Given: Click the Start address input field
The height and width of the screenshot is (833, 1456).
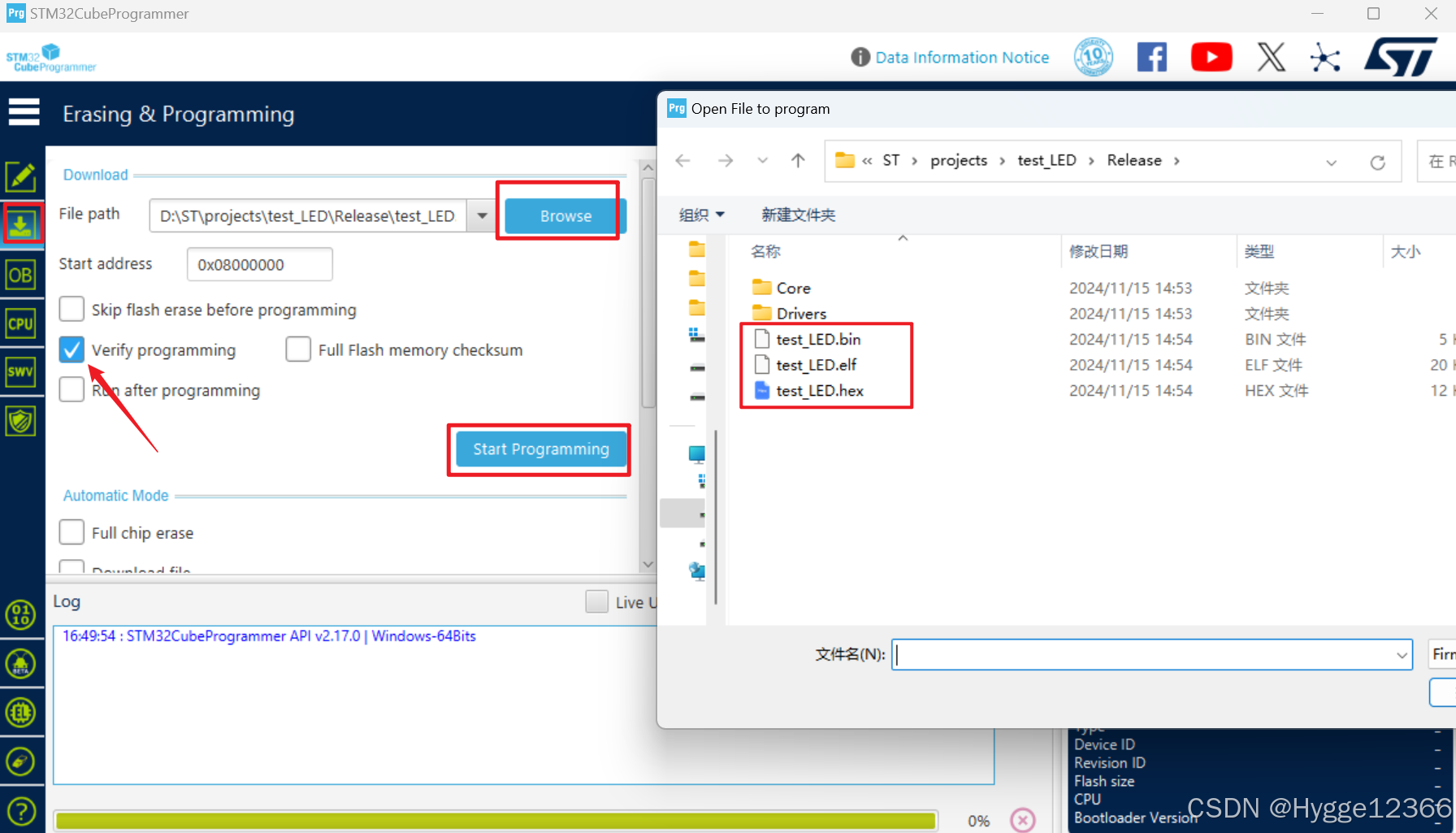Looking at the screenshot, I should (260, 264).
